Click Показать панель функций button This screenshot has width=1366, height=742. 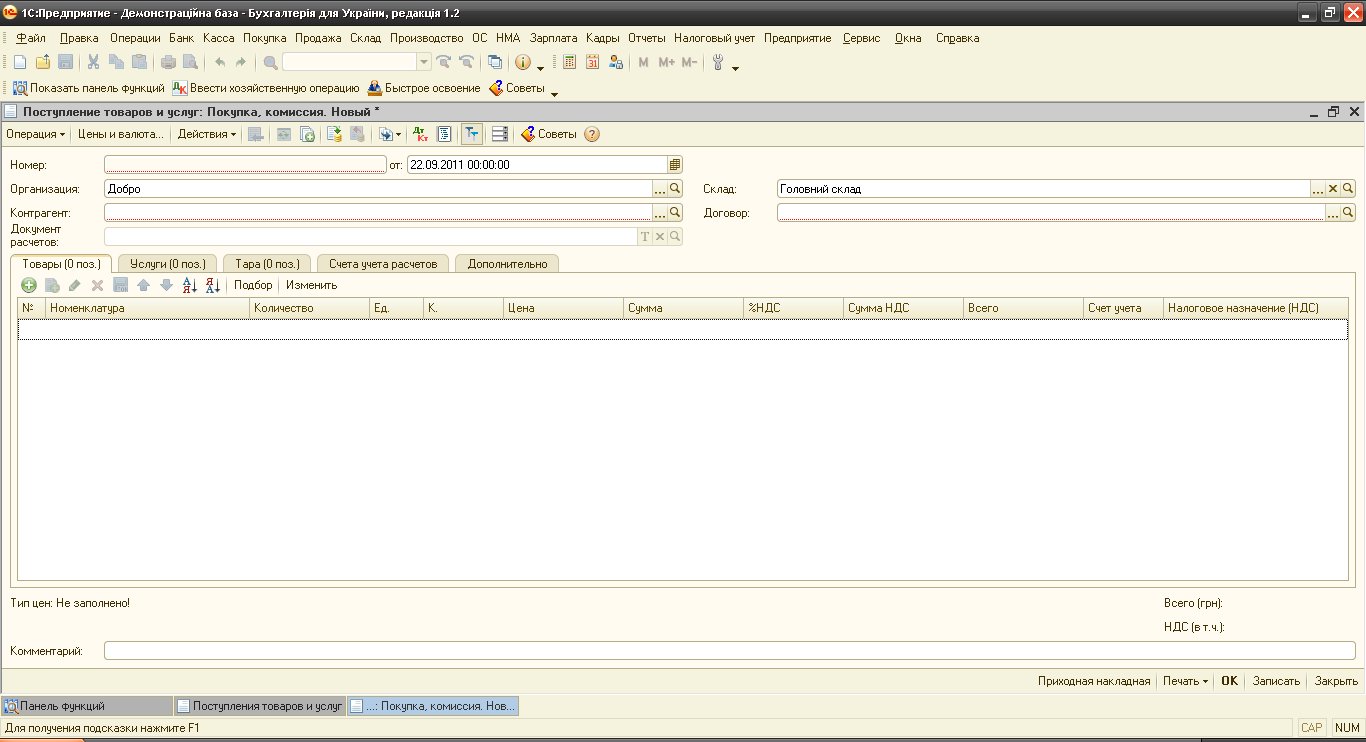click(x=88, y=88)
